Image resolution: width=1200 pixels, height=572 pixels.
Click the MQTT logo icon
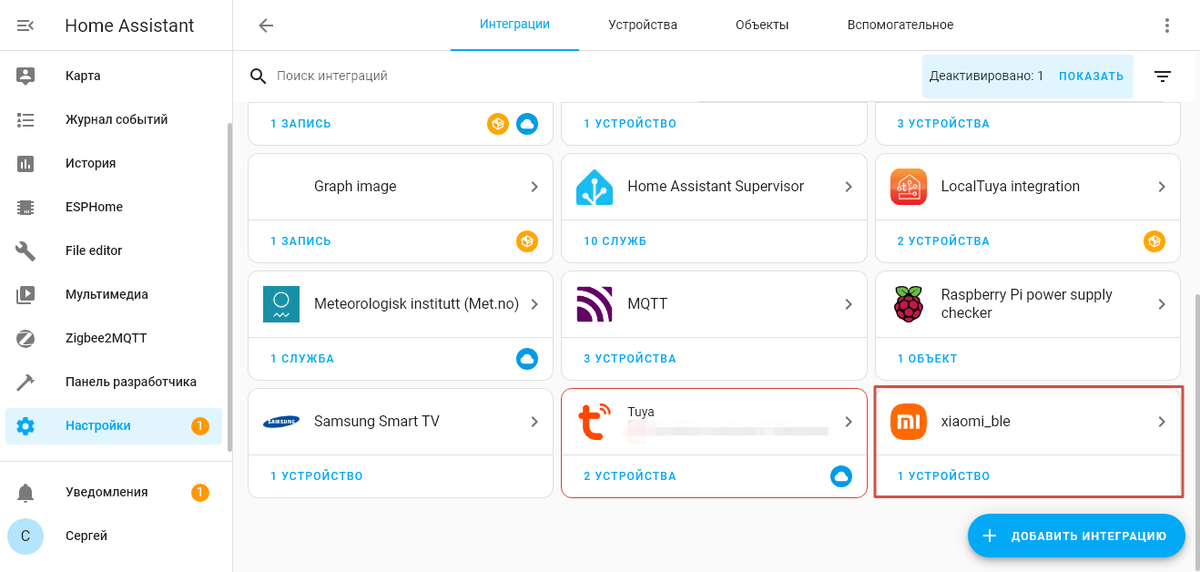coord(595,304)
